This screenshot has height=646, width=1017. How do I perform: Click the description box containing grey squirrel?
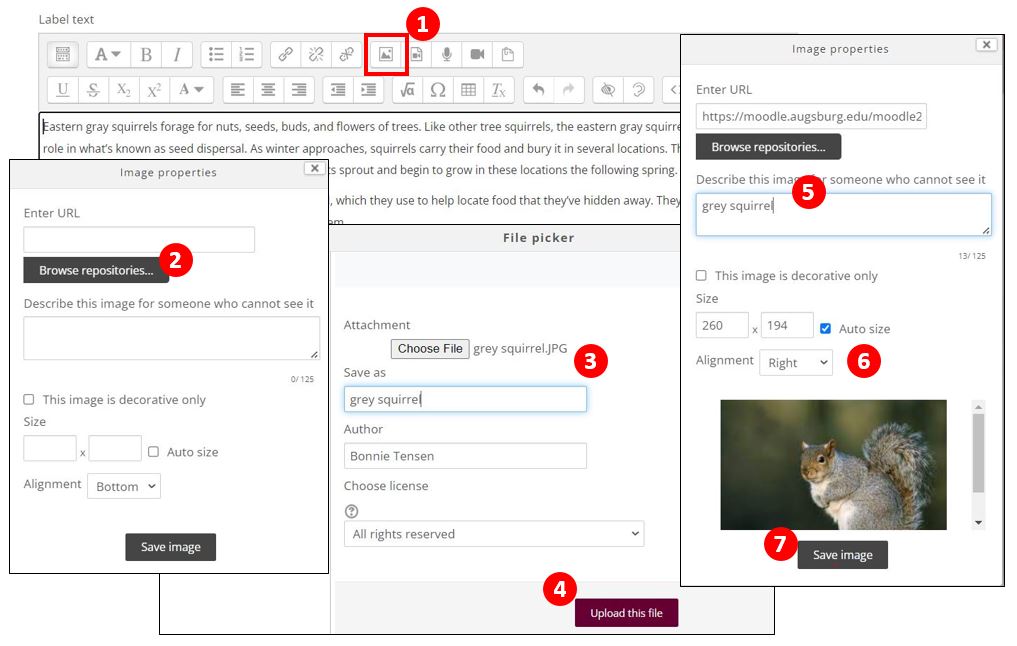coord(843,214)
